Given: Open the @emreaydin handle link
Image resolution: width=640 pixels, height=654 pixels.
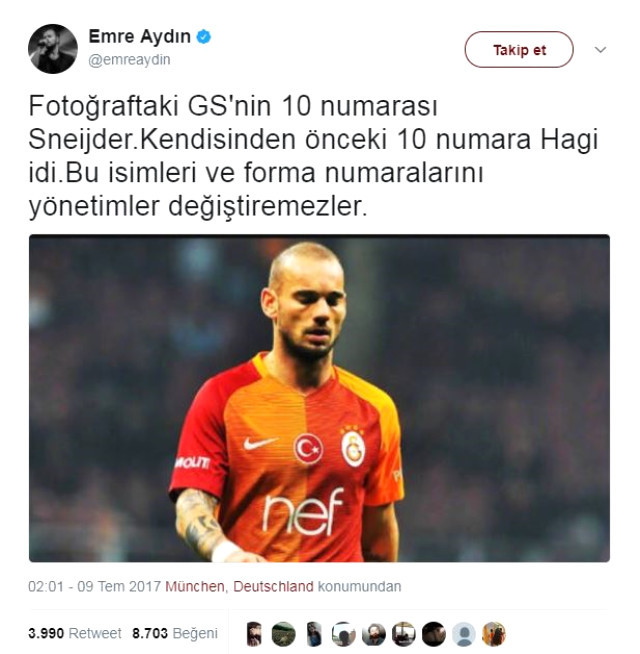Looking at the screenshot, I should tap(129, 60).
